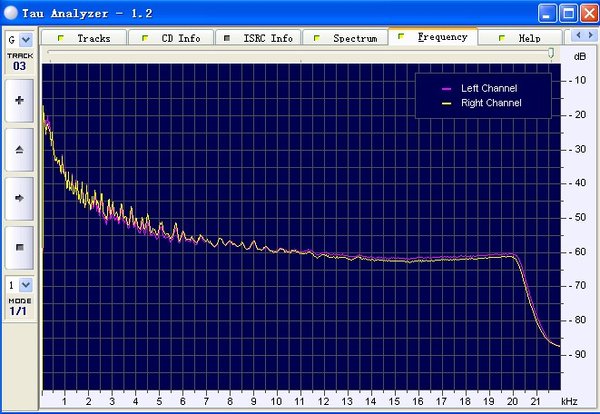
Task: Click the right arrow play button
Action: (20, 198)
